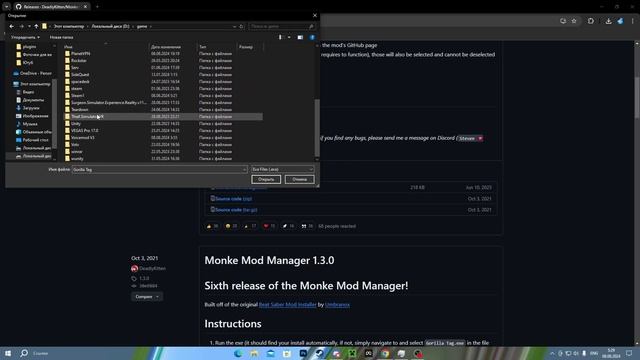This screenshot has width=640, height=360.
Task: Close the file open dialog
Action: pos(314,16)
